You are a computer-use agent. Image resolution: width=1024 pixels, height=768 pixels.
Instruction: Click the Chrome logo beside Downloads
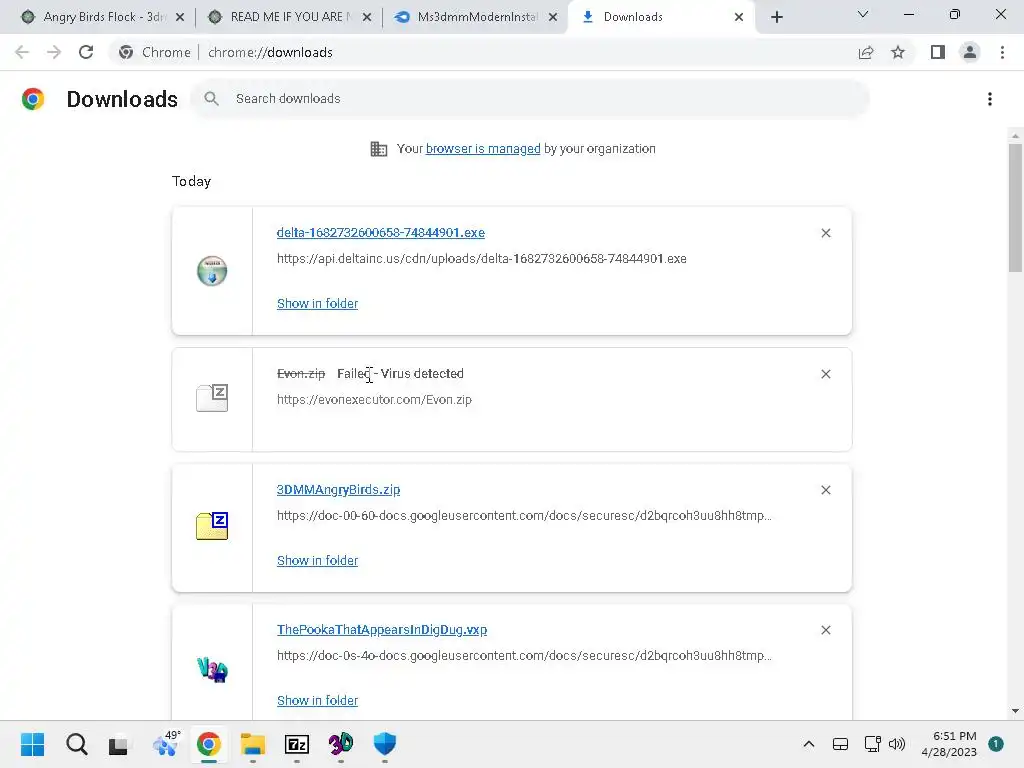click(33, 99)
